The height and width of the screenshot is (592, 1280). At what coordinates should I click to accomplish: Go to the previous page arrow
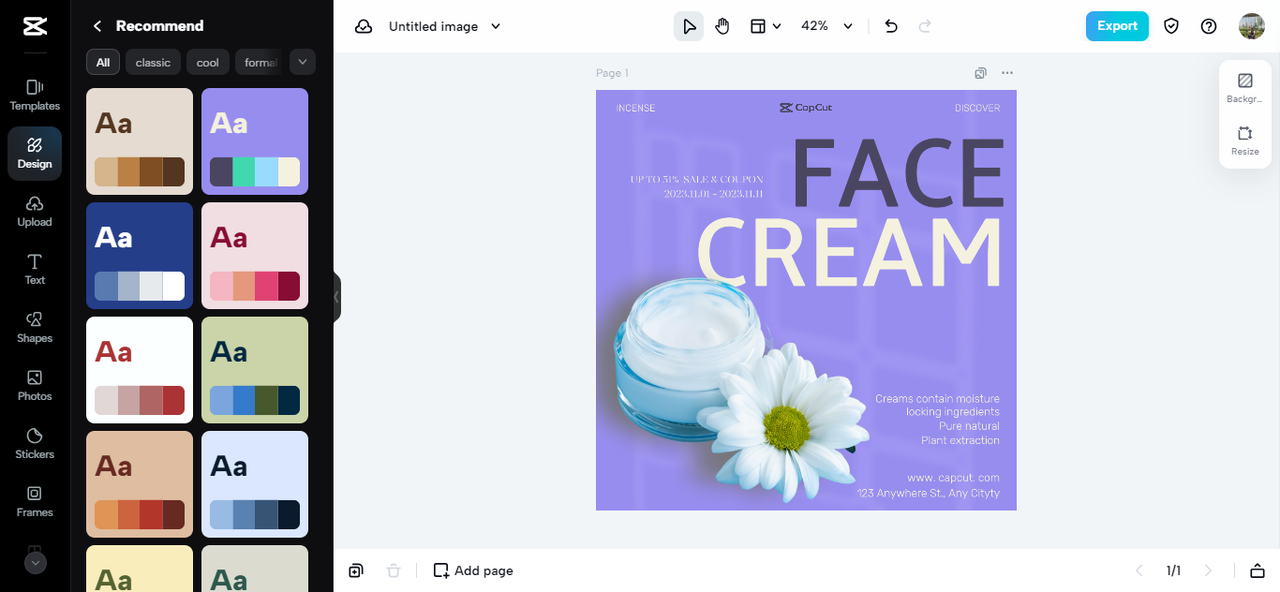[x=1138, y=570]
